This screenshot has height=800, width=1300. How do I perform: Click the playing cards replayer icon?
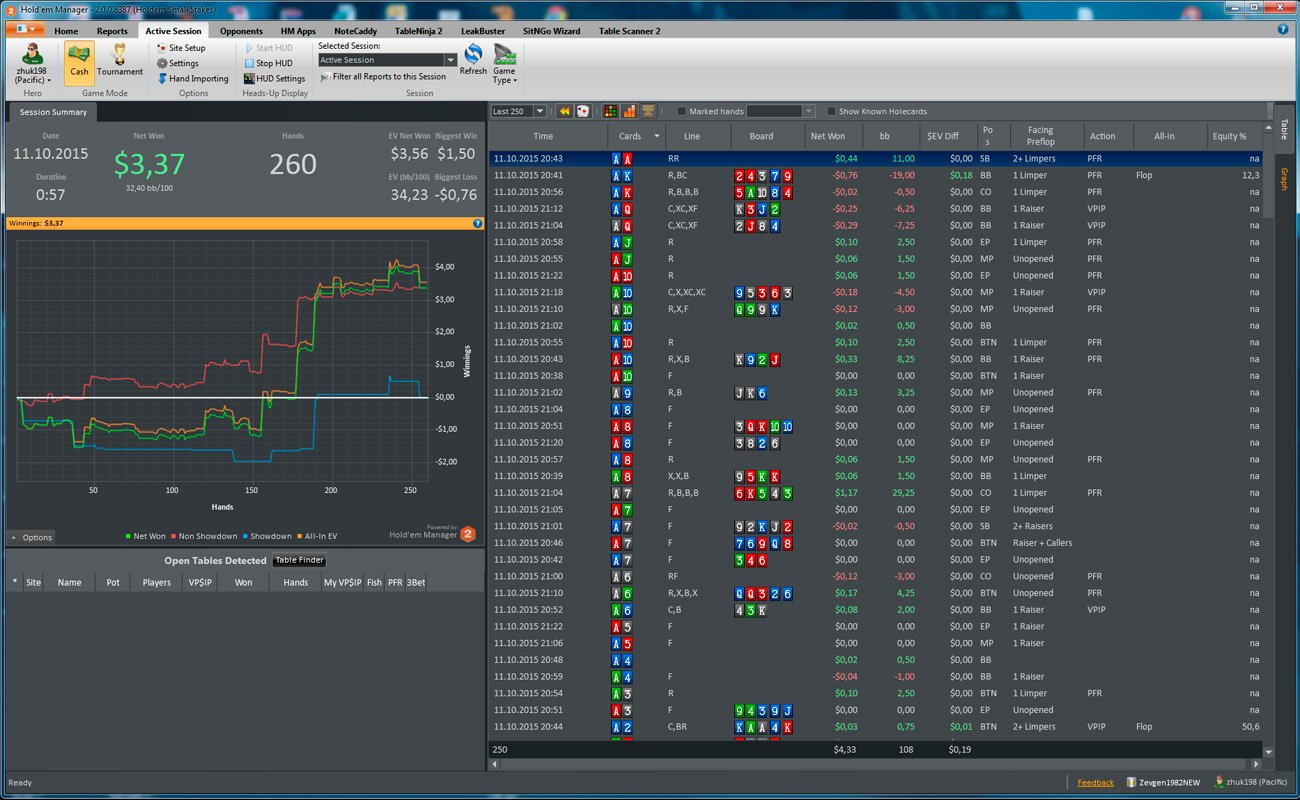[582, 111]
